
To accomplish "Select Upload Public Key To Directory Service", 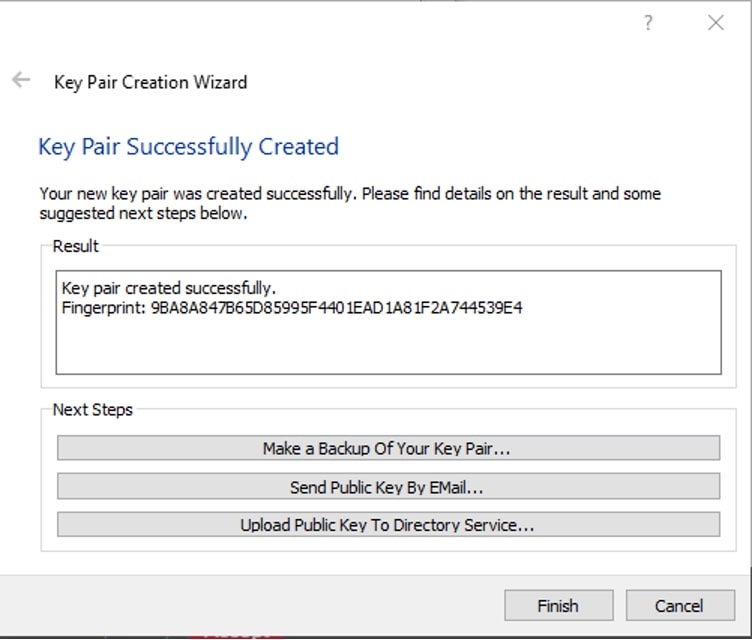I will click(x=388, y=524).
